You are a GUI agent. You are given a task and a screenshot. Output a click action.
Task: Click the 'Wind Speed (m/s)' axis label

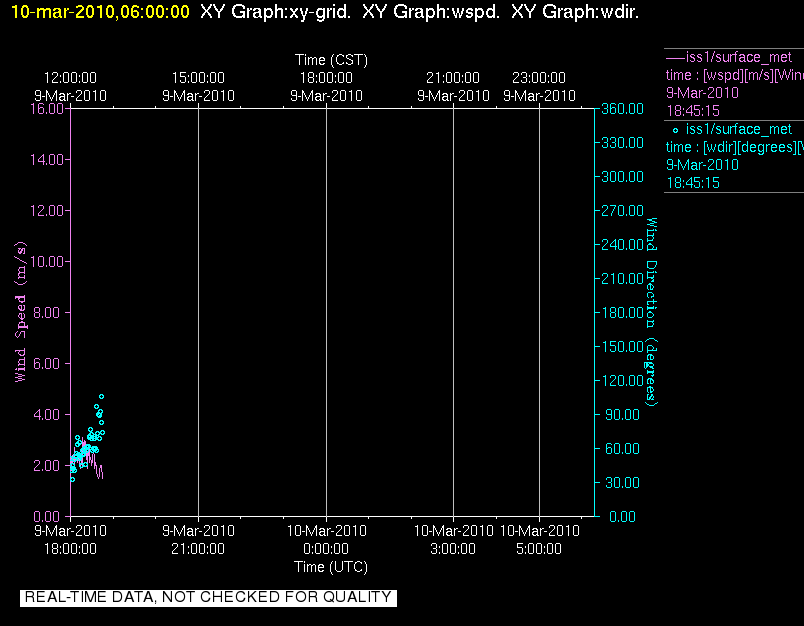point(21,312)
